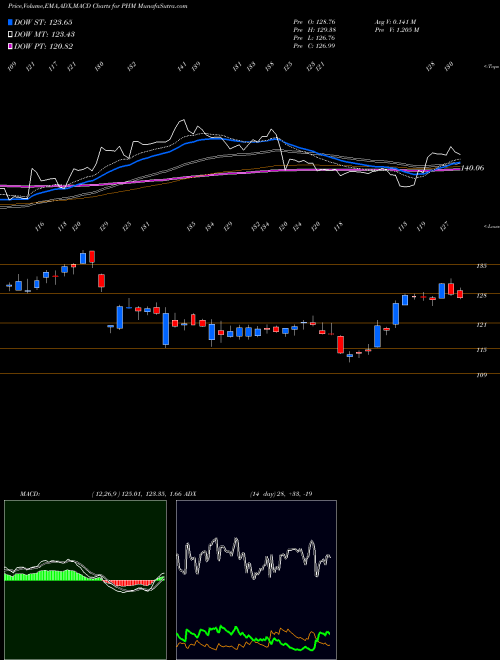
Task: Click the 'ADX' panel heading
Action: pos(190,494)
